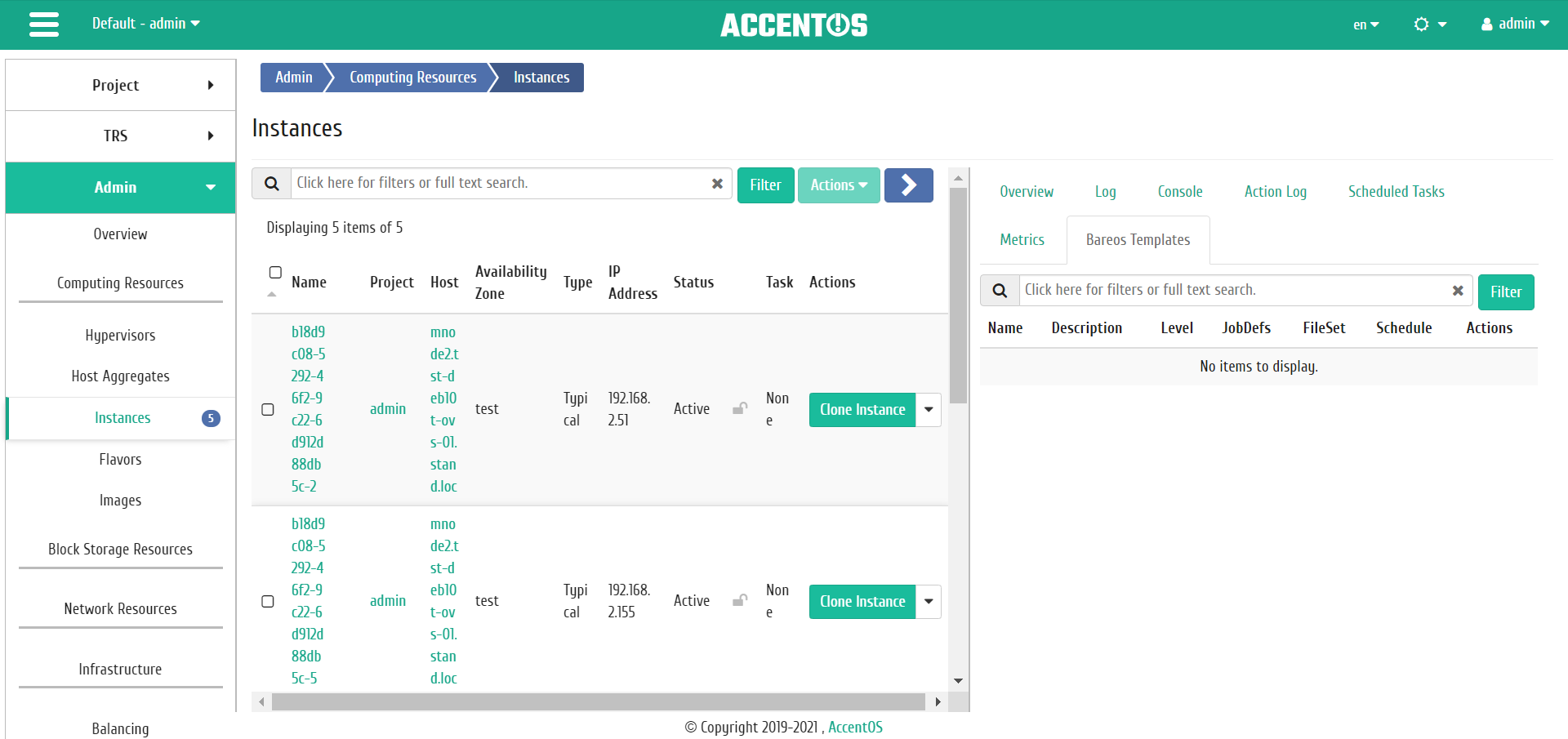Open Hypervisors in the sidebar

121,336
